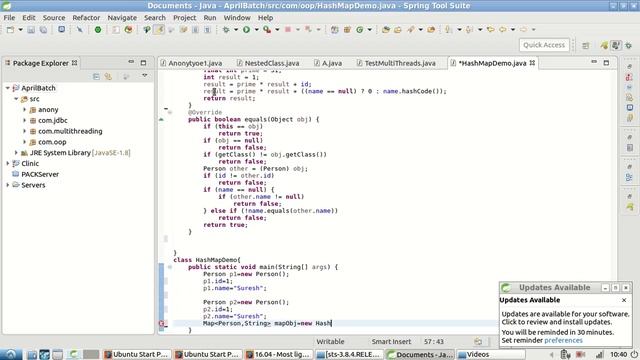640x360 pixels.
Task: Click the green Run button
Action: click(247, 29)
